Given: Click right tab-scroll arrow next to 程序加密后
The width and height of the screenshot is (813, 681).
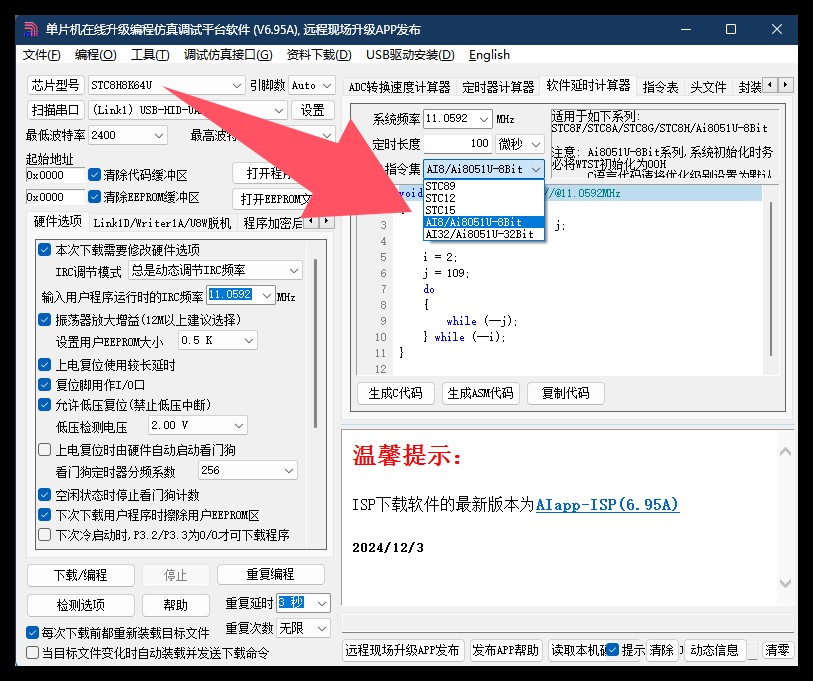Looking at the screenshot, I should 326,221.
